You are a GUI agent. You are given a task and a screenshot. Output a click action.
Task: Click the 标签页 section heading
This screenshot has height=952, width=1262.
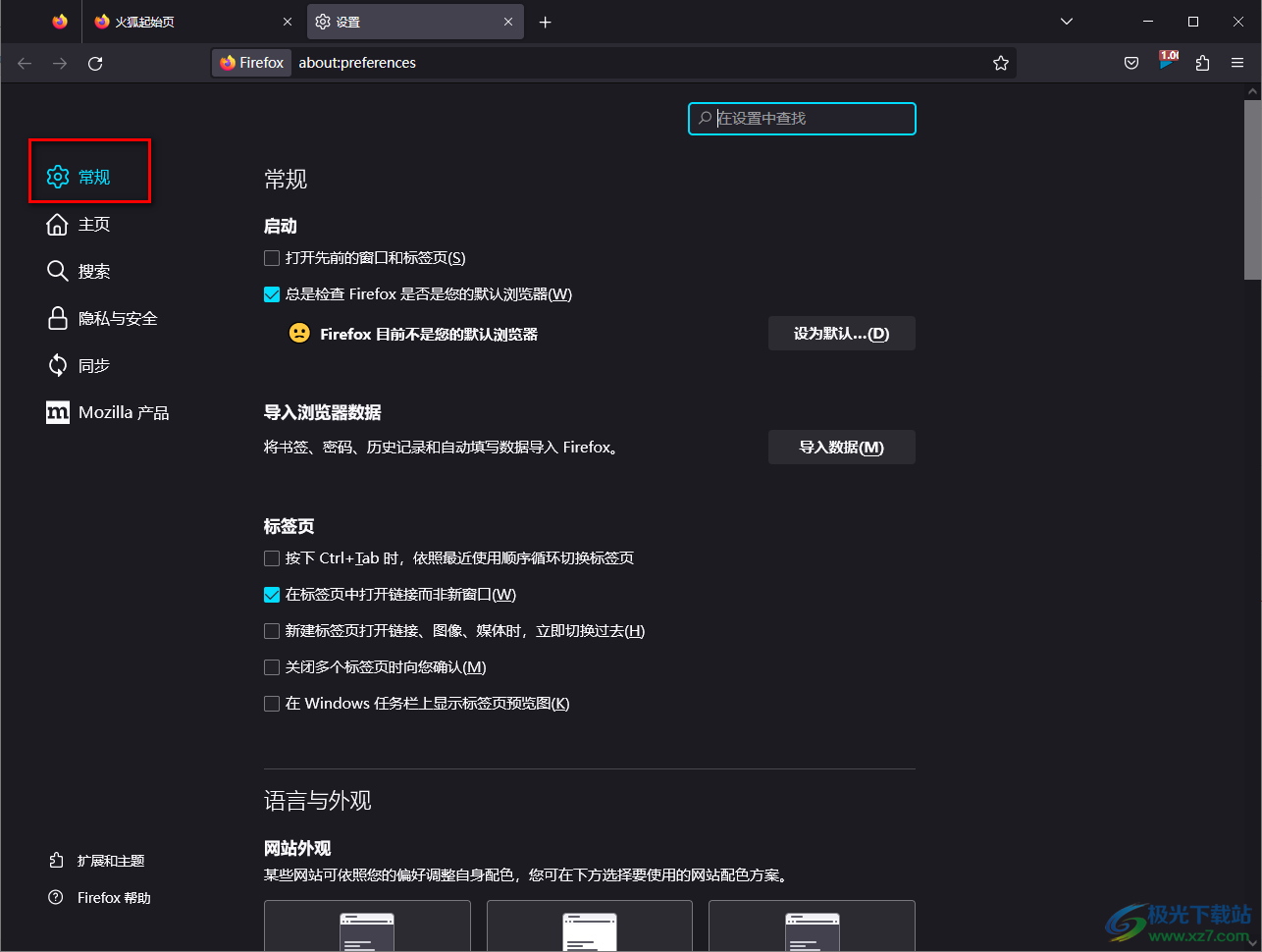point(289,527)
